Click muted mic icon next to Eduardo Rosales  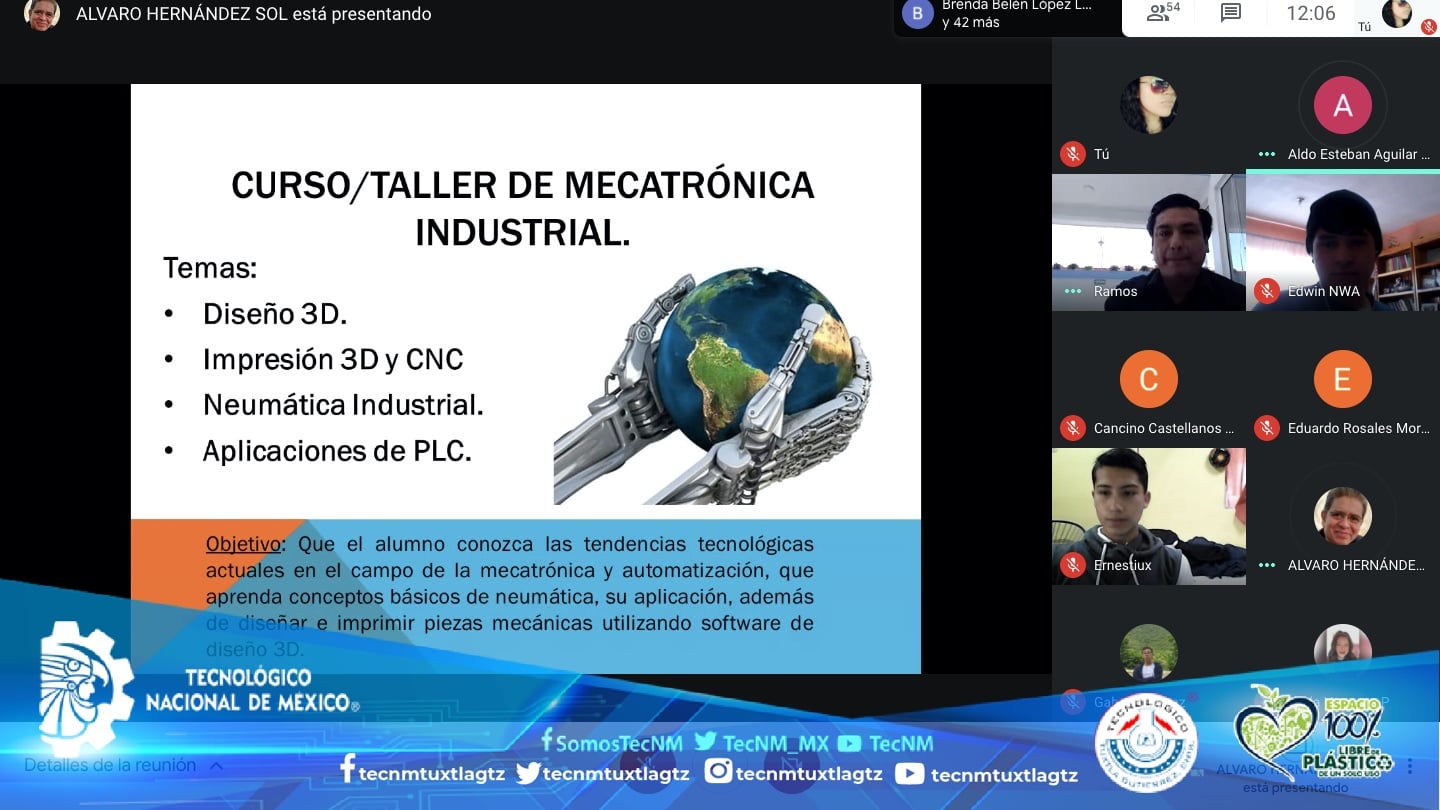1267,428
